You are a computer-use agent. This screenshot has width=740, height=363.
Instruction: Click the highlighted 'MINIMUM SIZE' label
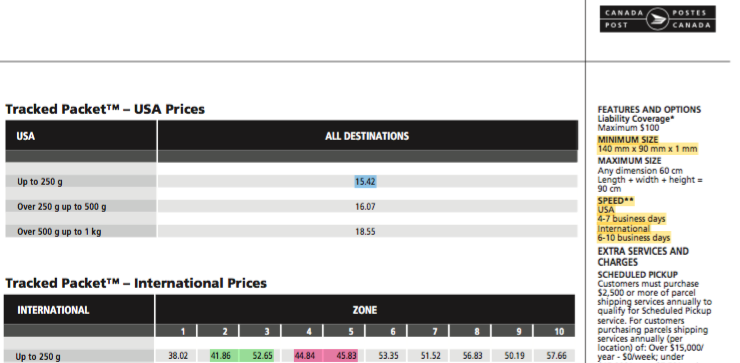pos(628,140)
